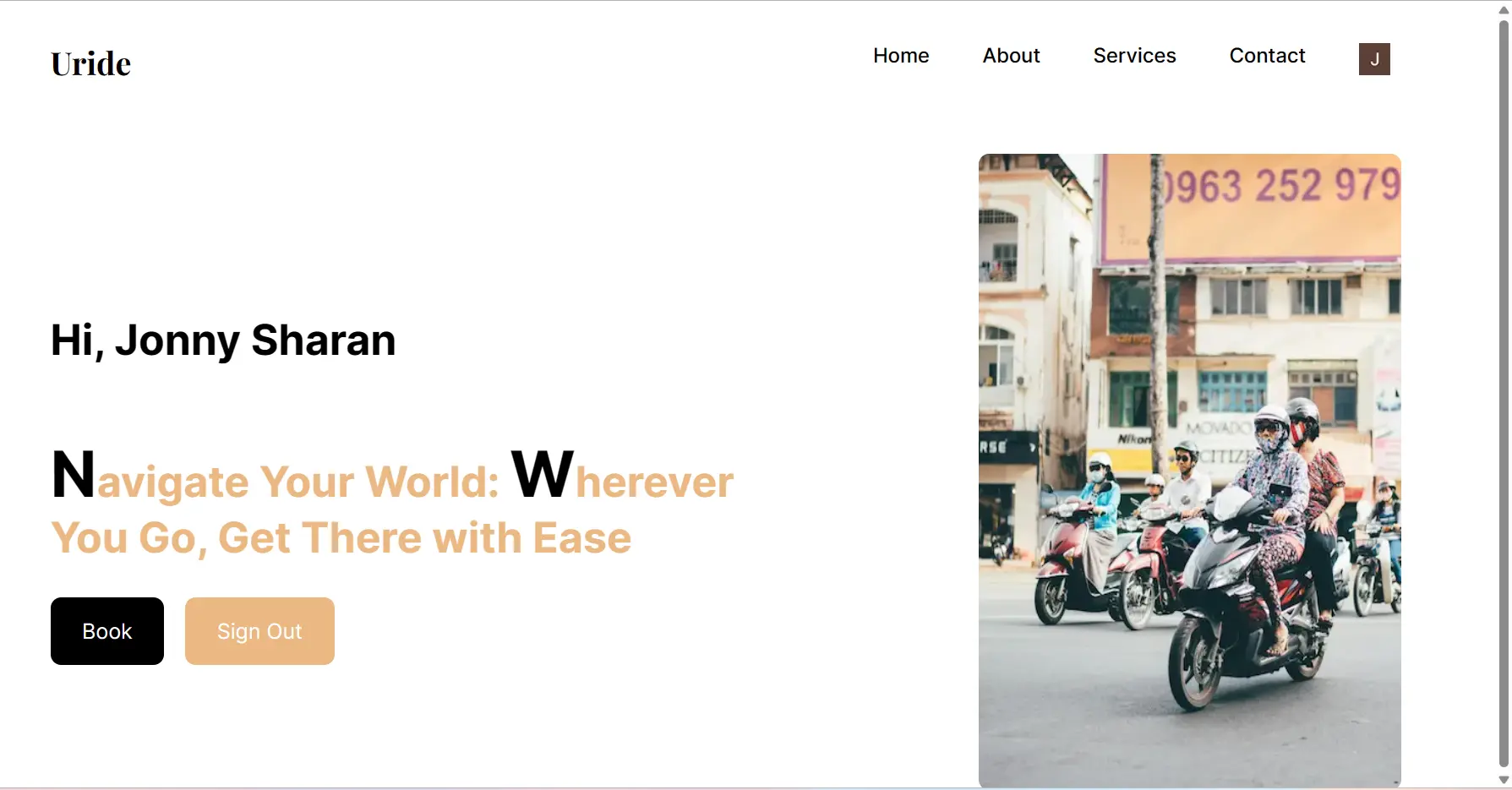This screenshot has height=790, width=1512.
Task: Open the J user avatar
Action: 1374,59
